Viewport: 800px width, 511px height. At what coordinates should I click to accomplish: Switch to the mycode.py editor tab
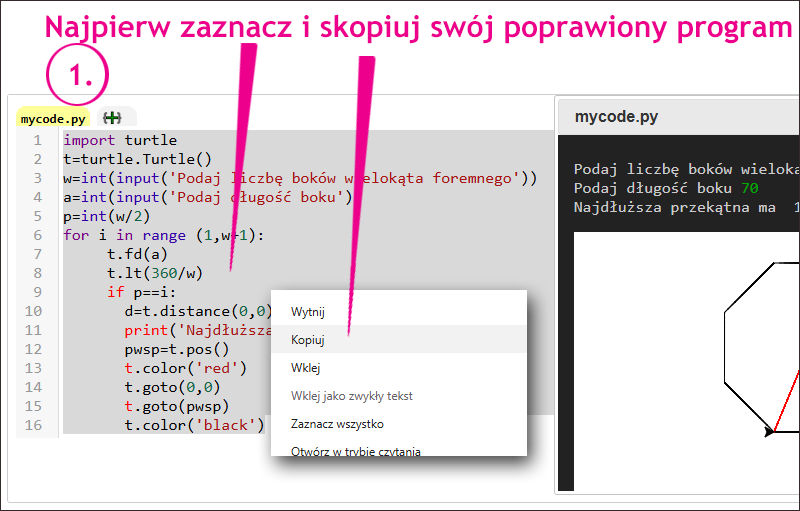[x=53, y=118]
